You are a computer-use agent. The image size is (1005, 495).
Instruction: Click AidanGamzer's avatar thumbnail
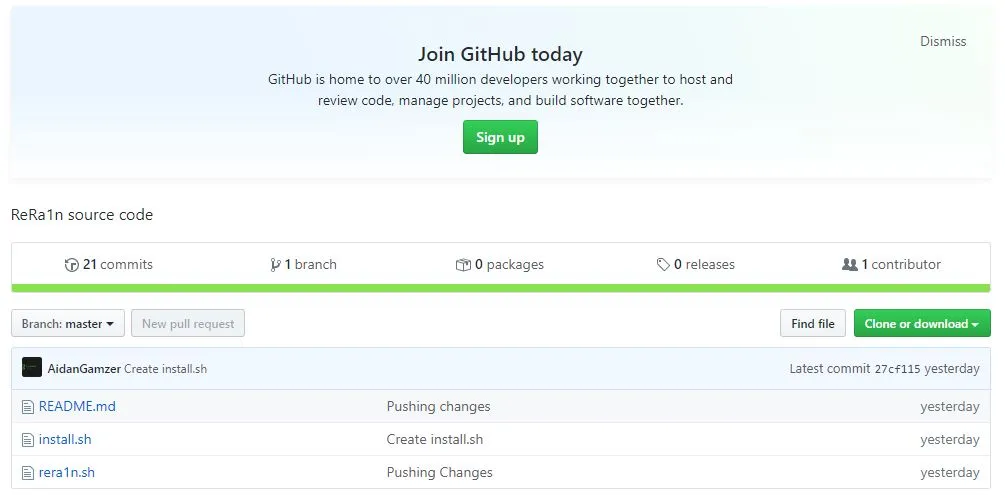(32, 368)
